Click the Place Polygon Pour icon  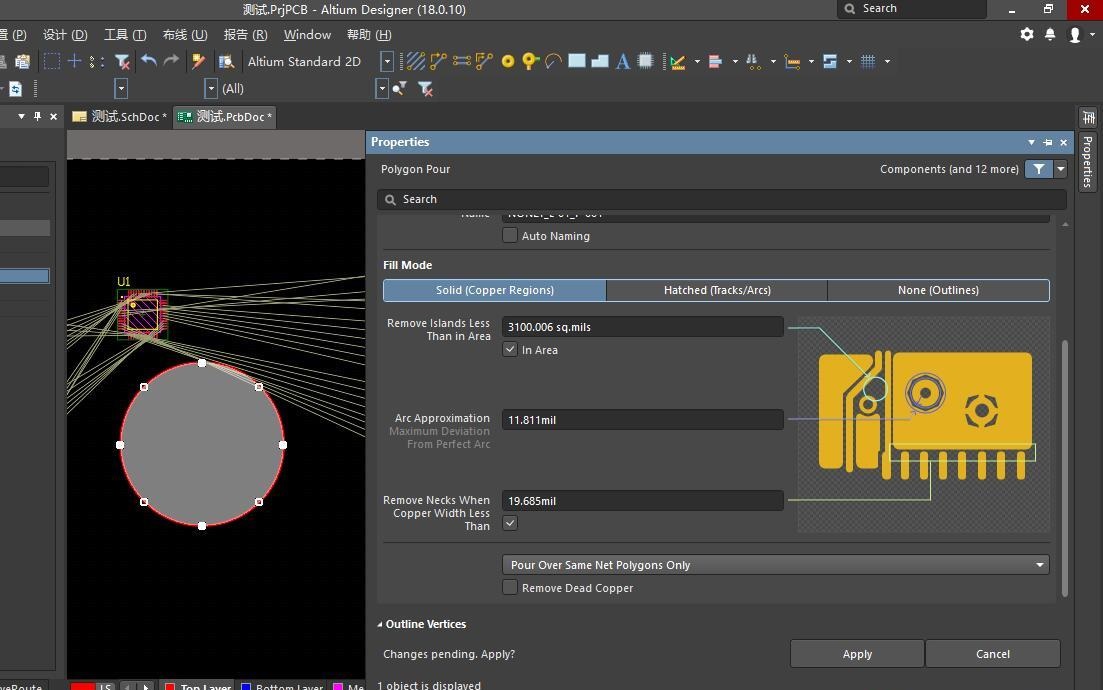point(600,61)
